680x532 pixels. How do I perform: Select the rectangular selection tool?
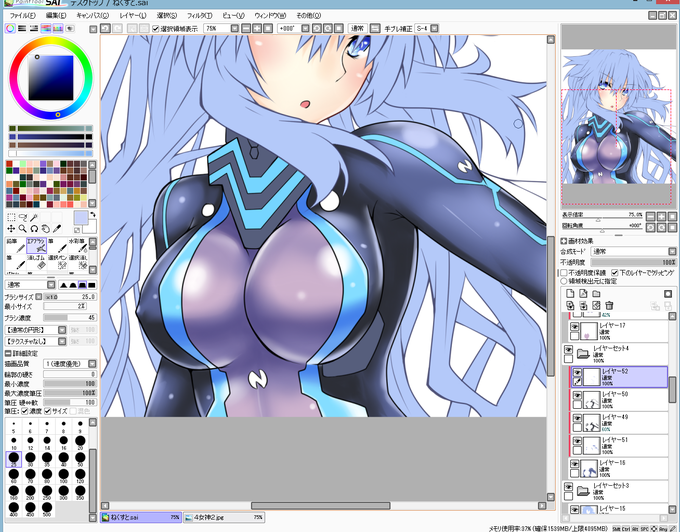pyautogui.click(x=11, y=217)
